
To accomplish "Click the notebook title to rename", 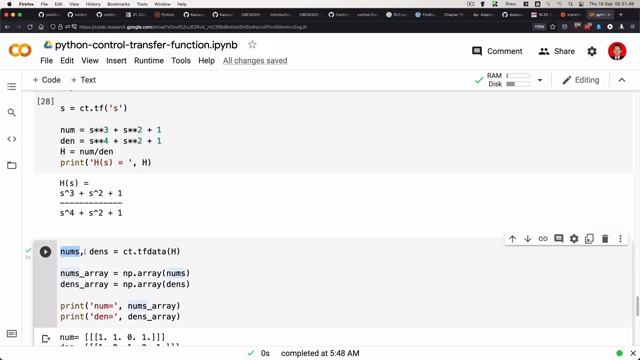I will [146, 45].
